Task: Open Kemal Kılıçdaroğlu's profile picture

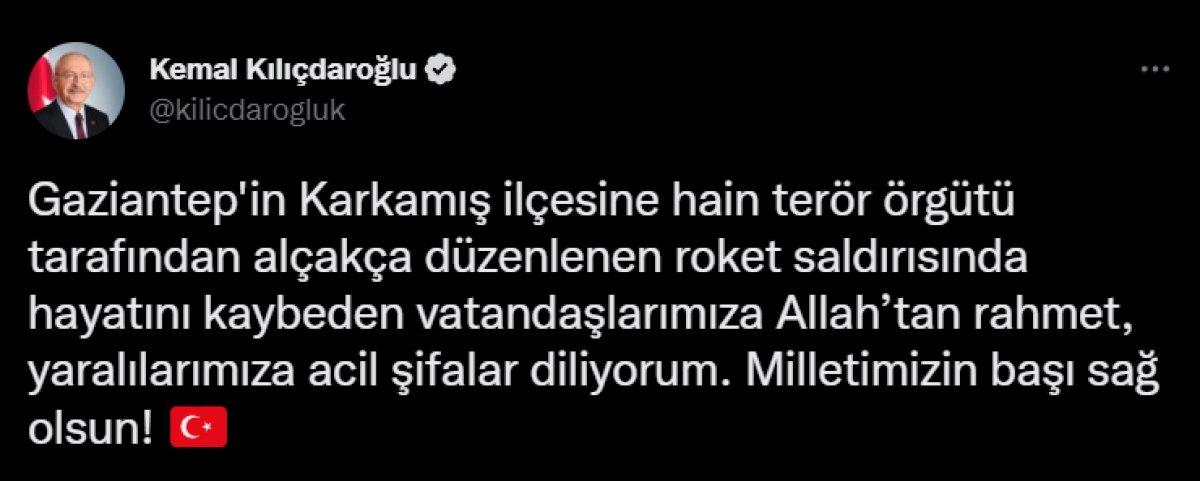Action: pyautogui.click(x=77, y=91)
